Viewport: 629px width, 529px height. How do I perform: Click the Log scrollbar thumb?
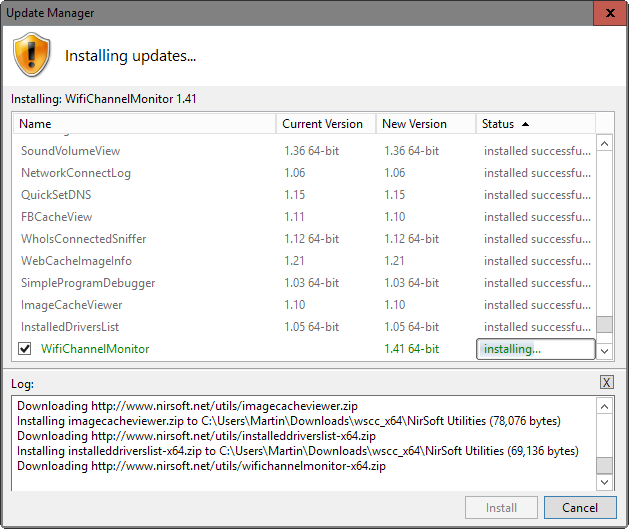click(605, 466)
